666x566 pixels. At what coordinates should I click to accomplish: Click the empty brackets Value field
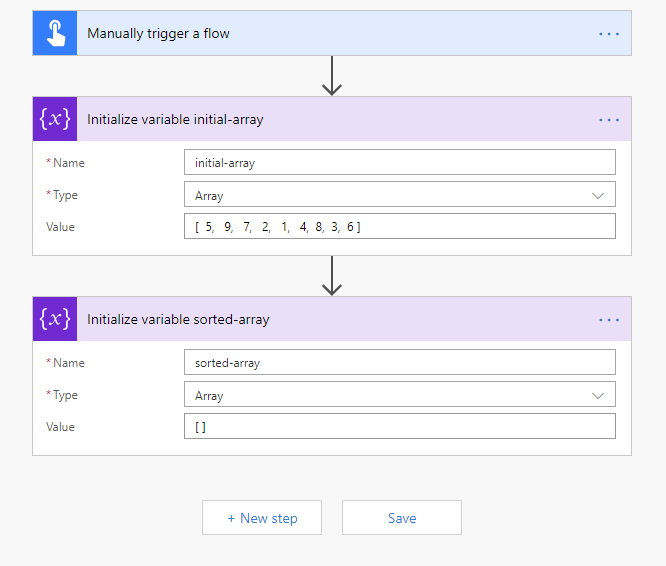tap(399, 427)
